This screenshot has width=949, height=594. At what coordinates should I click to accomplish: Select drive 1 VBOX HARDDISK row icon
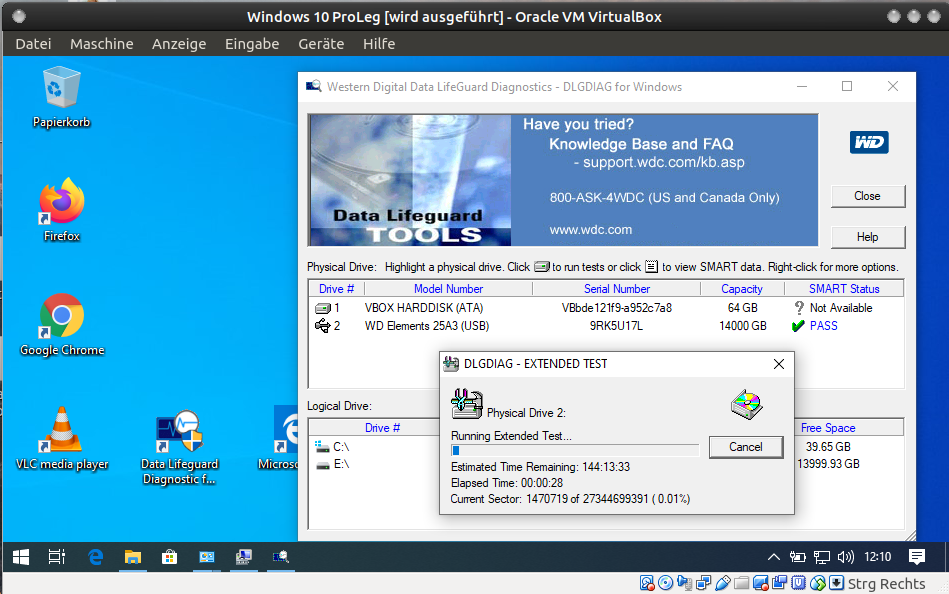(323, 308)
